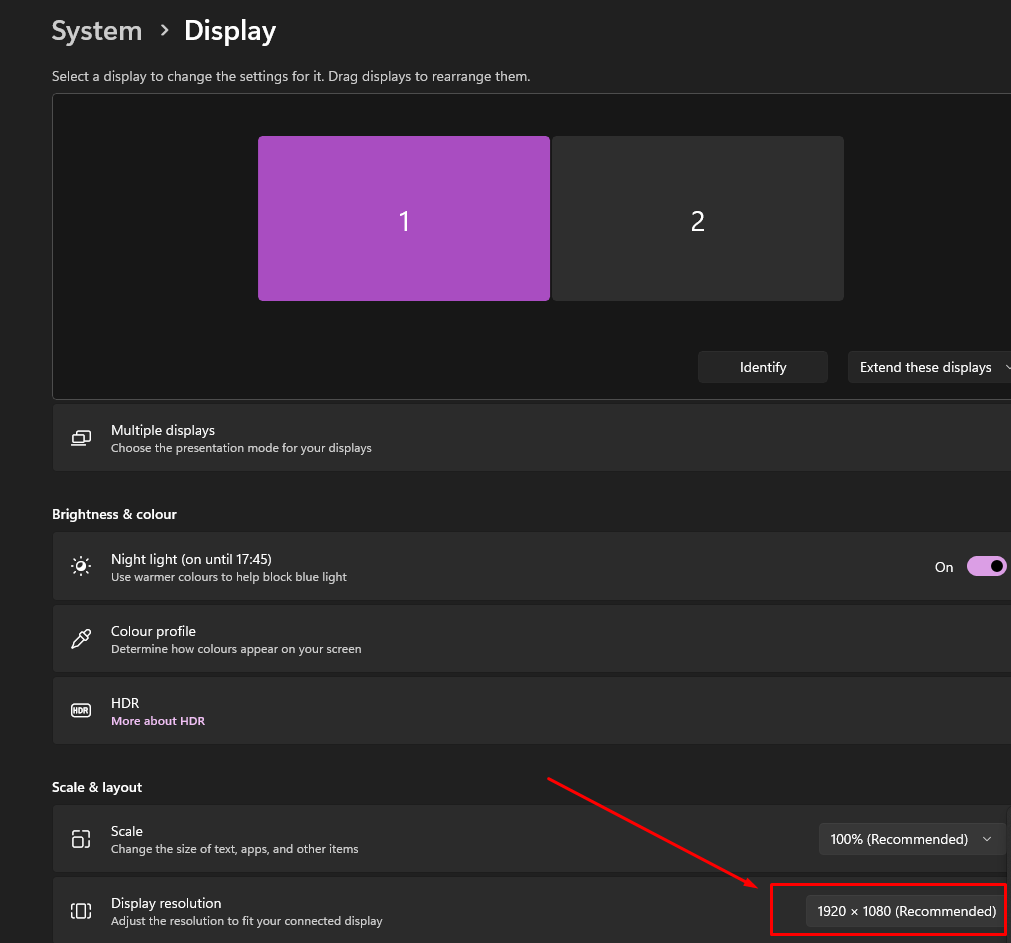Open the Colour profile settings row
Image resolution: width=1011 pixels, height=943 pixels.
pos(530,638)
